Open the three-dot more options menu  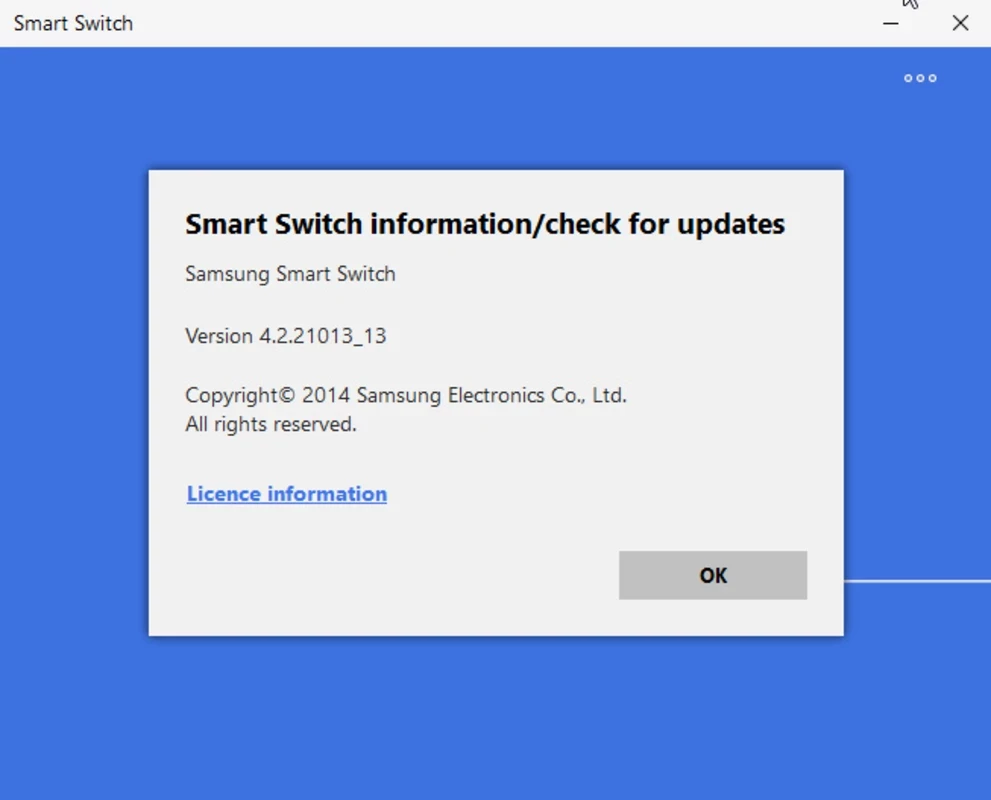[x=920, y=78]
